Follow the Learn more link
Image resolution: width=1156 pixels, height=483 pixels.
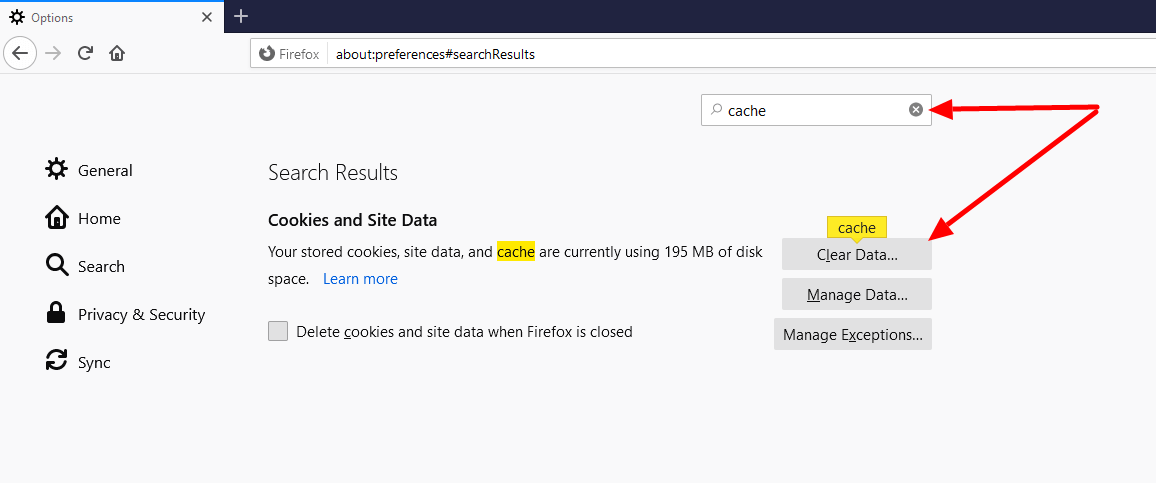click(360, 279)
